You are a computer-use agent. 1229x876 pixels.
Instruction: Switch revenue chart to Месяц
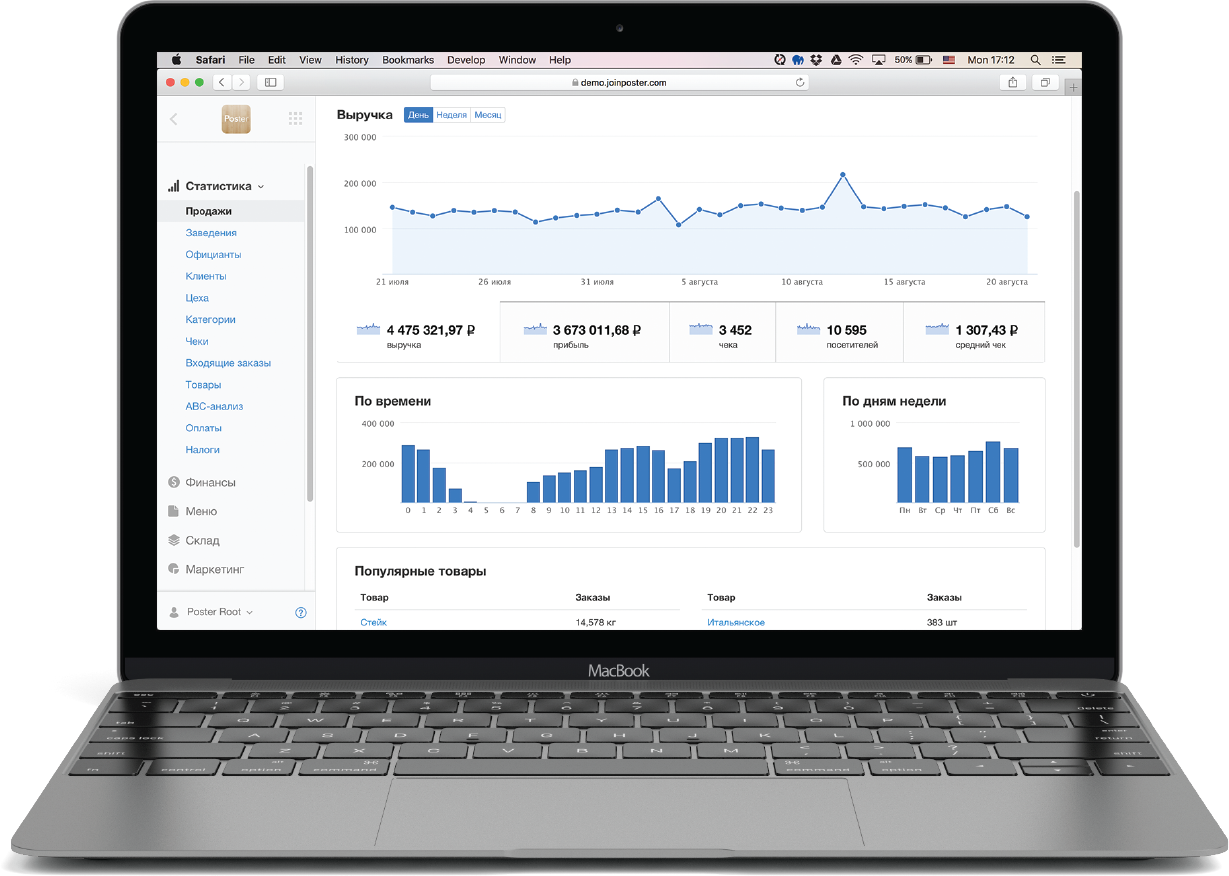(x=488, y=115)
